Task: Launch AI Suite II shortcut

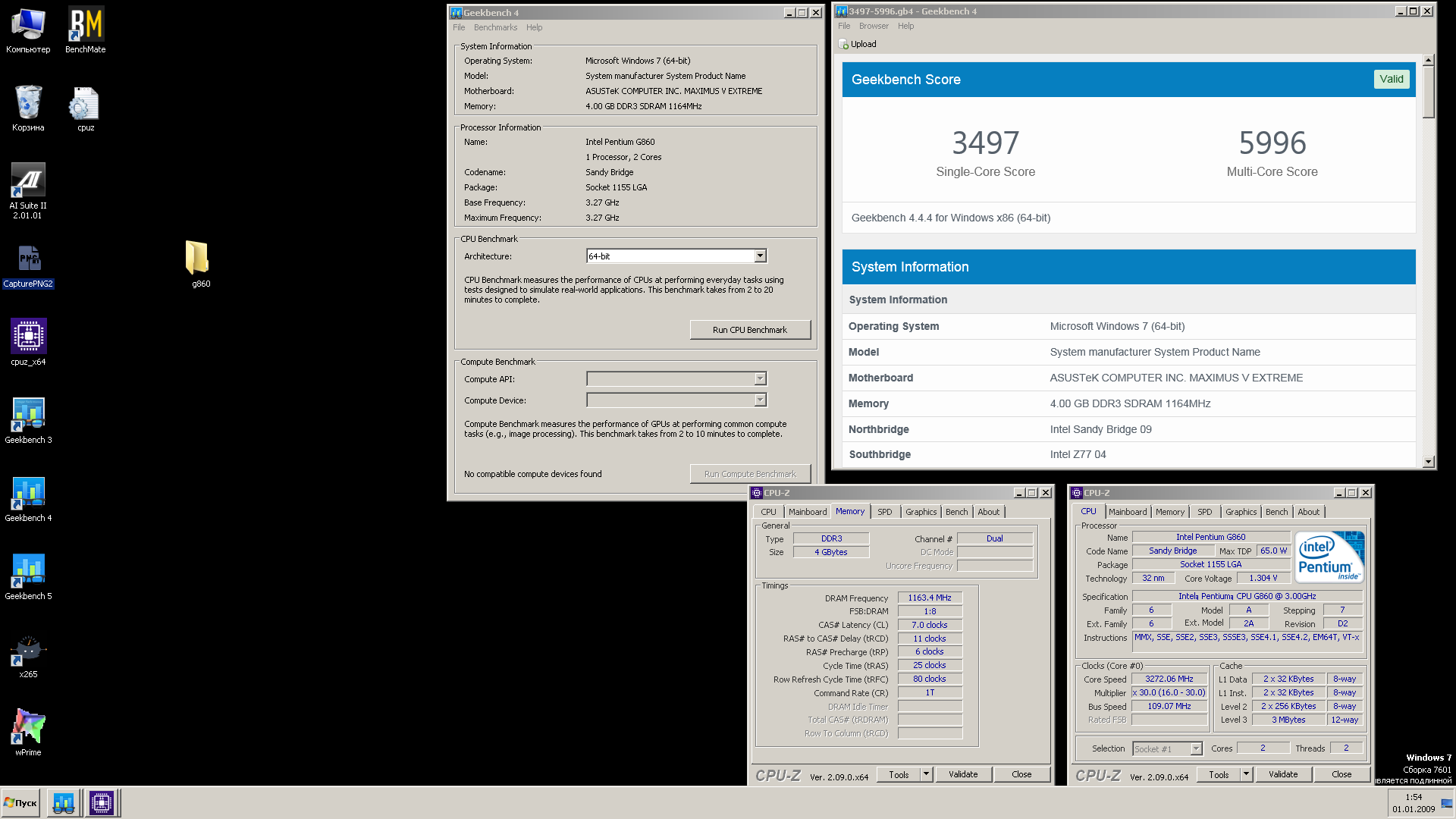Action: 28,191
